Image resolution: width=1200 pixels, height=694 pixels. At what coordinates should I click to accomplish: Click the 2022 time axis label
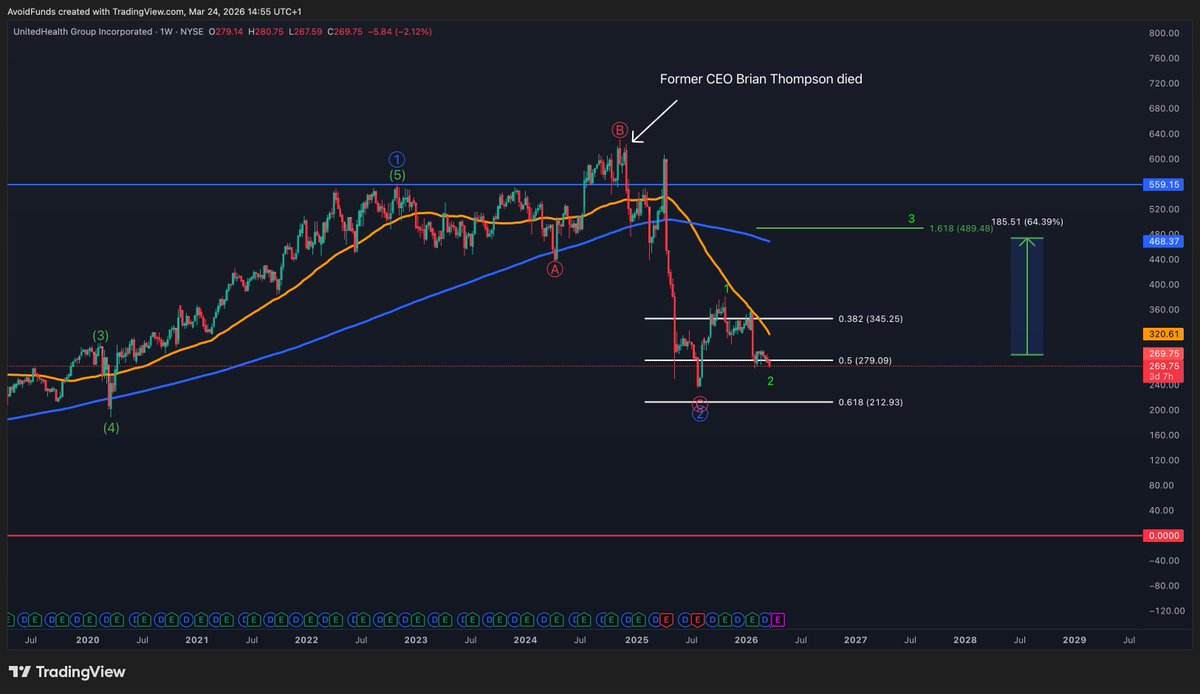tap(307, 638)
